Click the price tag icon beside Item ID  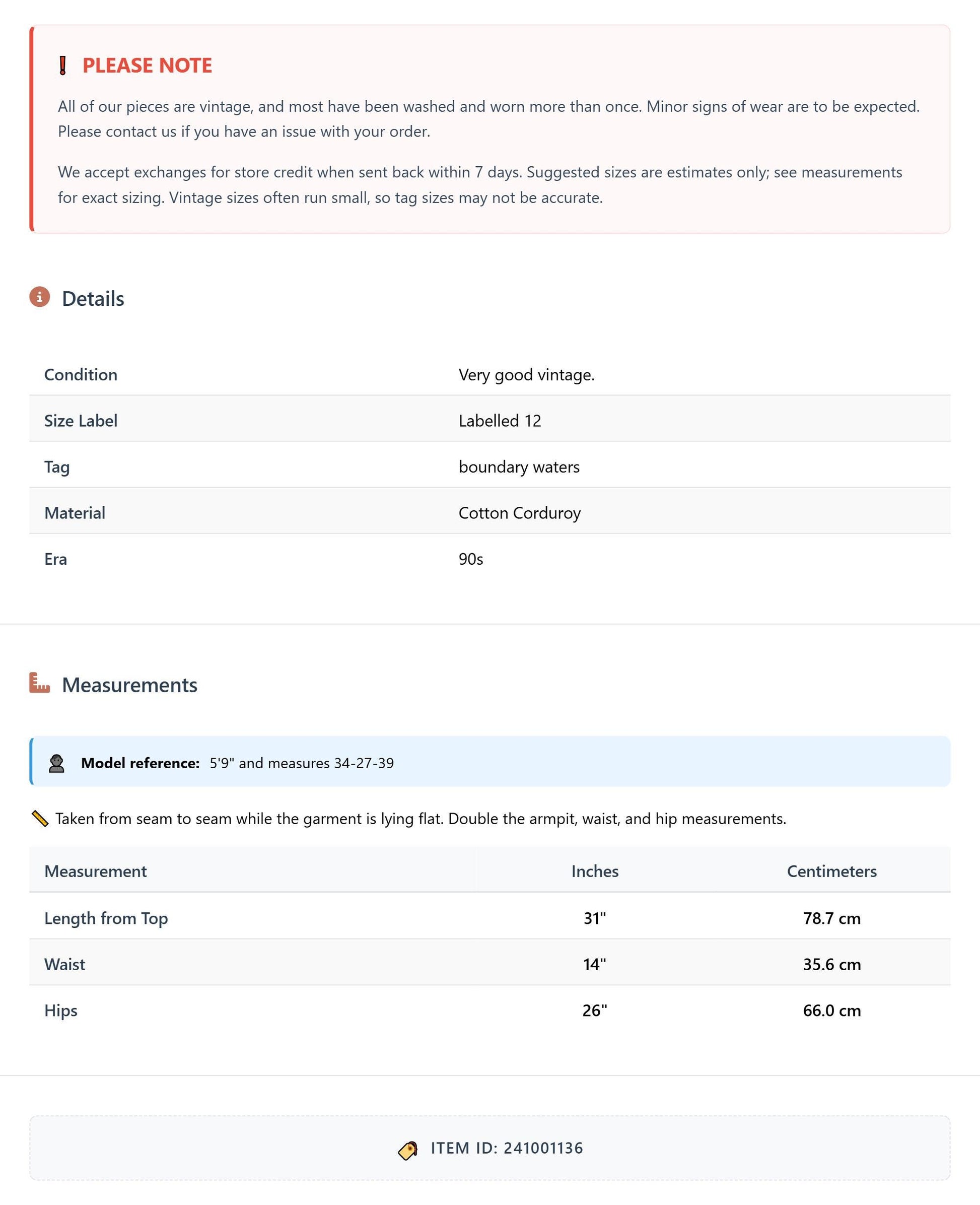point(408,1149)
